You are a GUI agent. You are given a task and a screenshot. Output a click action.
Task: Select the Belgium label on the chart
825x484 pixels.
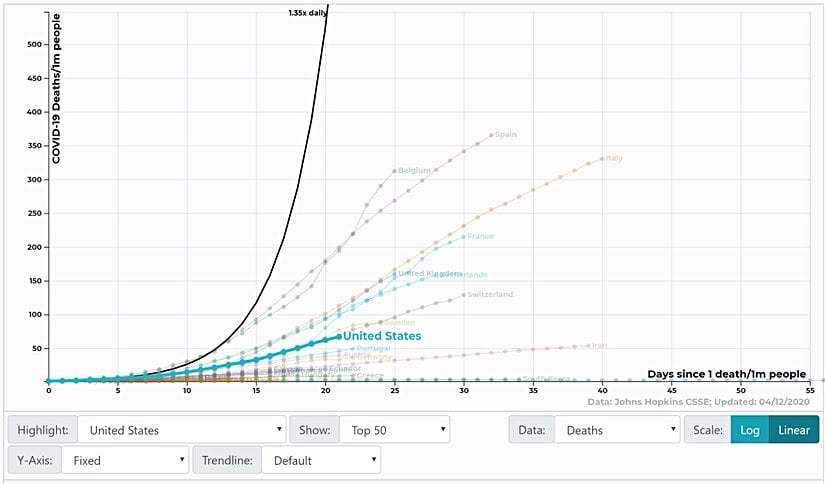pos(414,171)
